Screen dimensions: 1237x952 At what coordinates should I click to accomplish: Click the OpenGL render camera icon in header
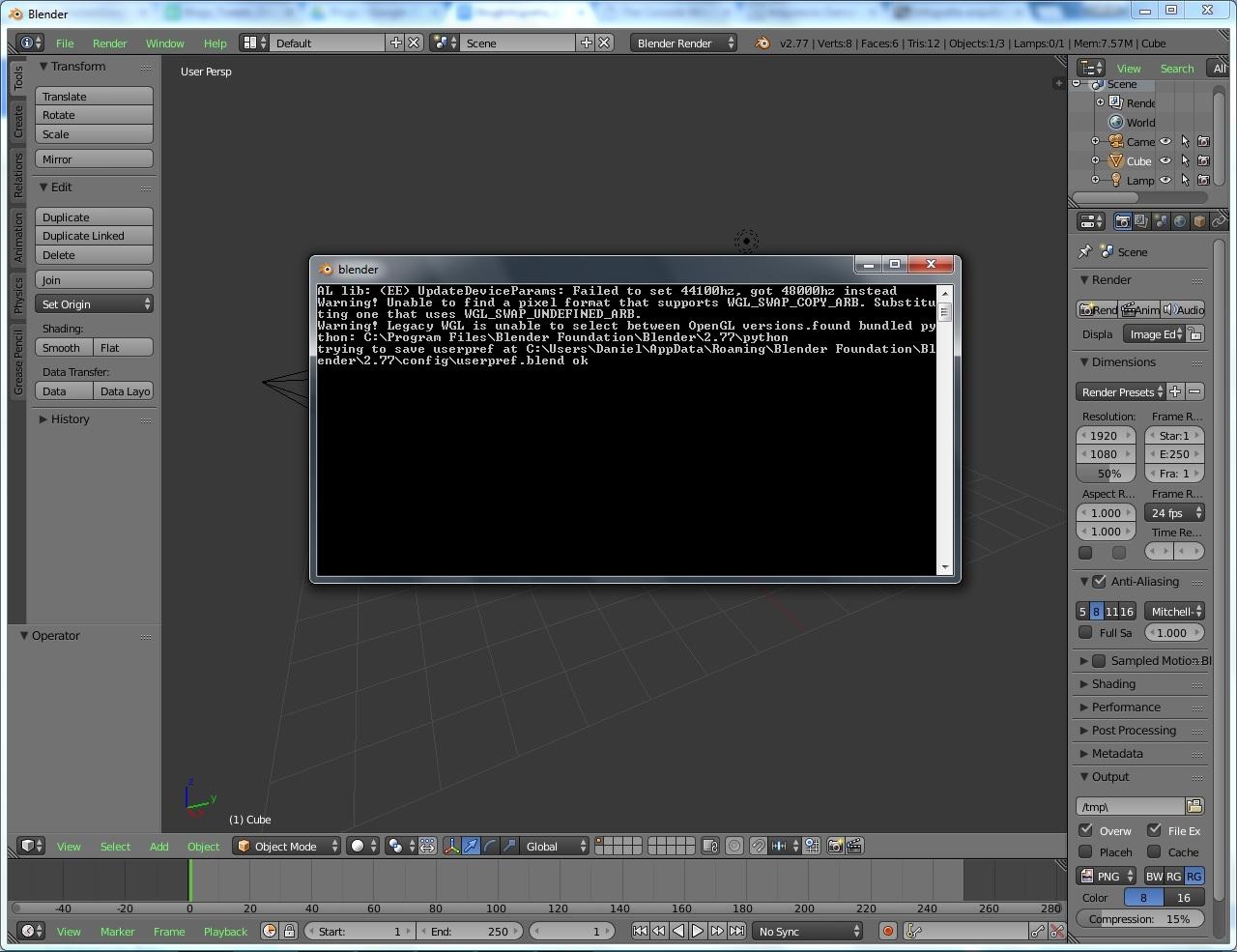[834, 846]
